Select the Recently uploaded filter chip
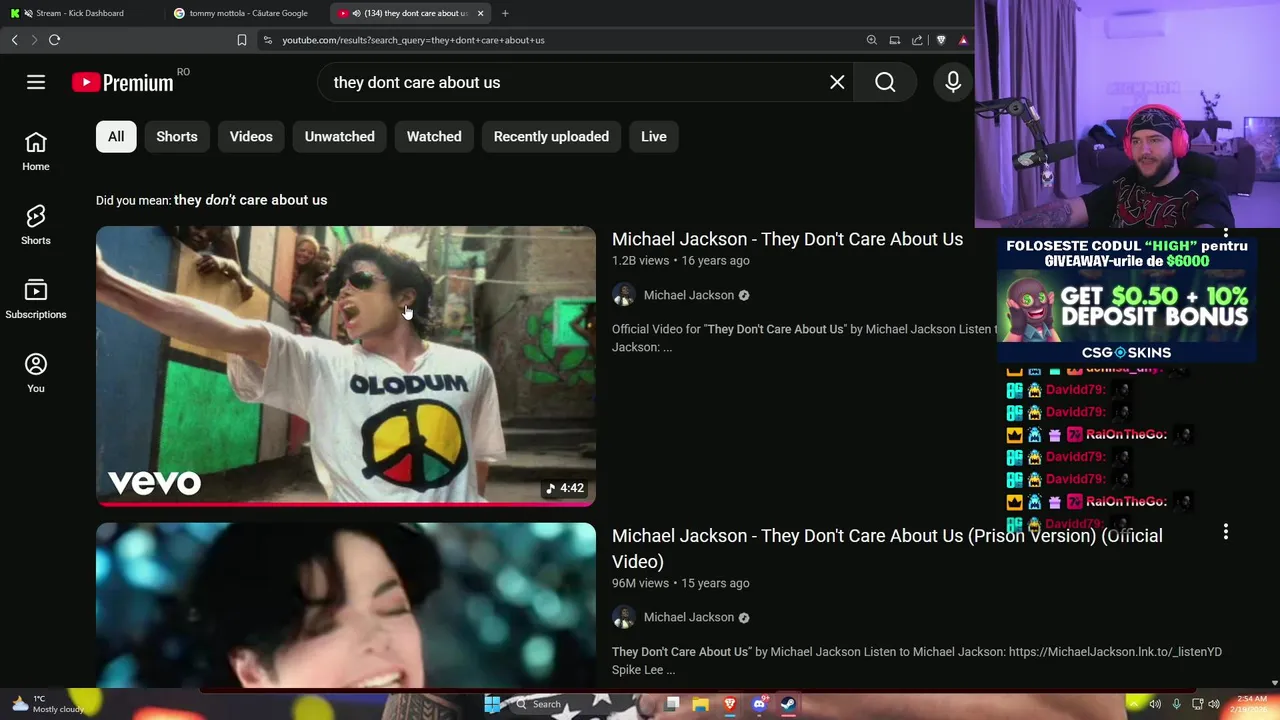 tap(551, 136)
